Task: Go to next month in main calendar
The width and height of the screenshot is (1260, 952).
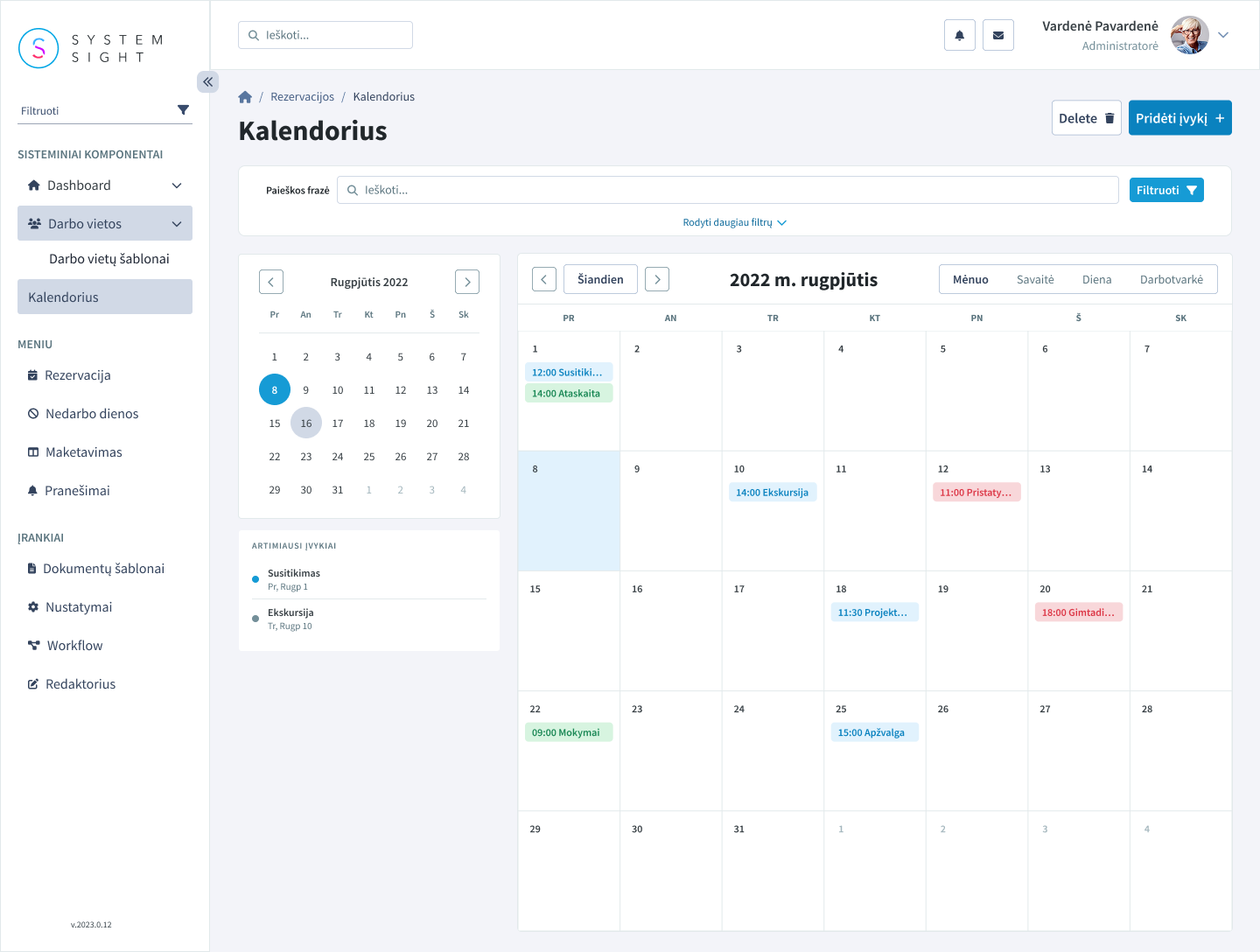Action: click(x=657, y=279)
